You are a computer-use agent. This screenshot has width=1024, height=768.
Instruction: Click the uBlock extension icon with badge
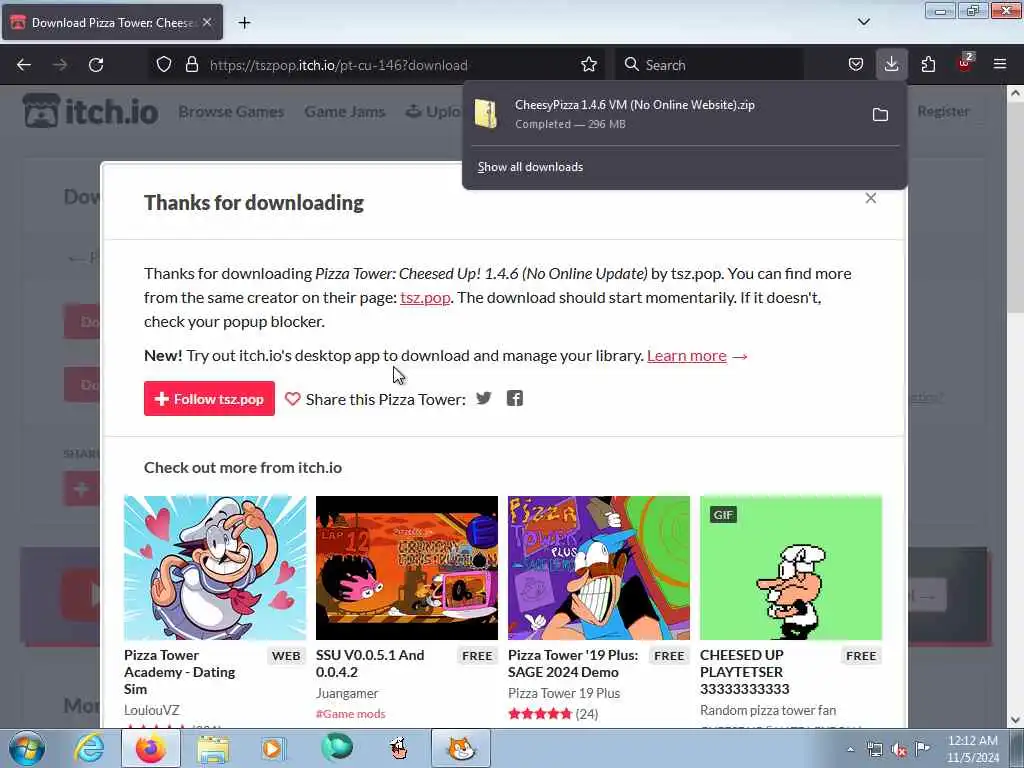point(965,63)
